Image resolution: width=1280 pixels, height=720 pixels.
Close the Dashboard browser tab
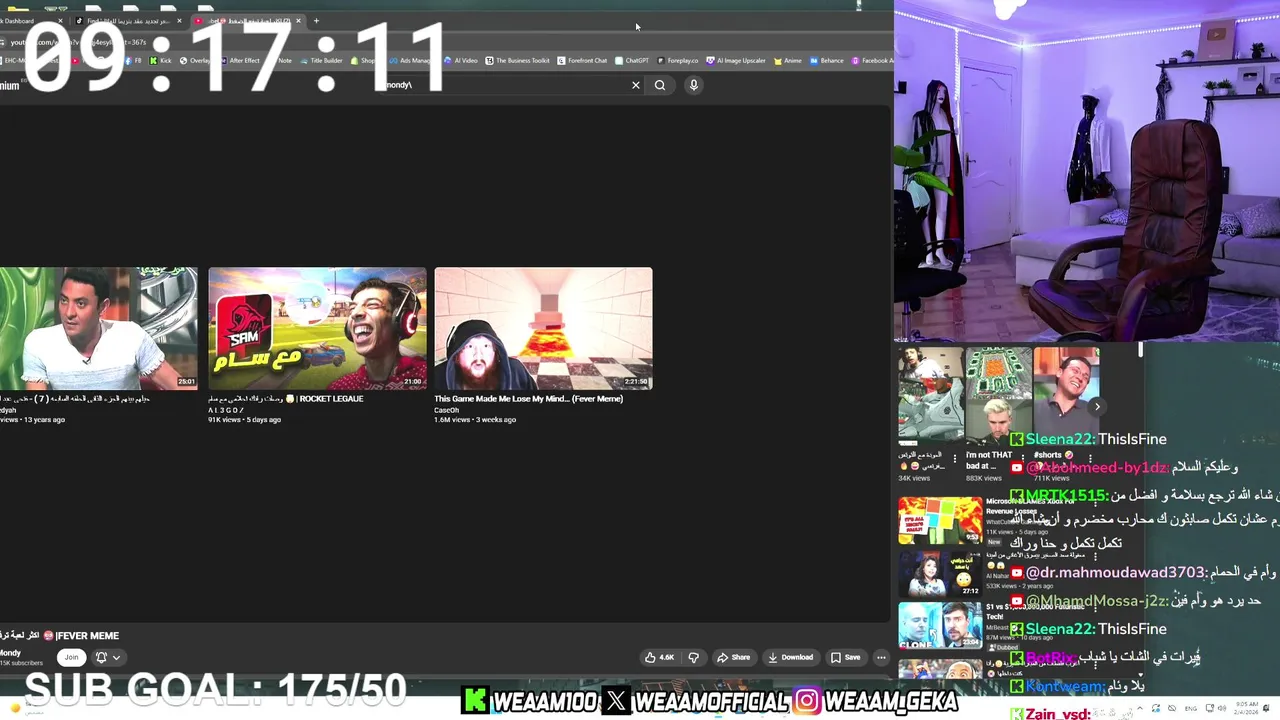pyautogui.click(x=60, y=21)
